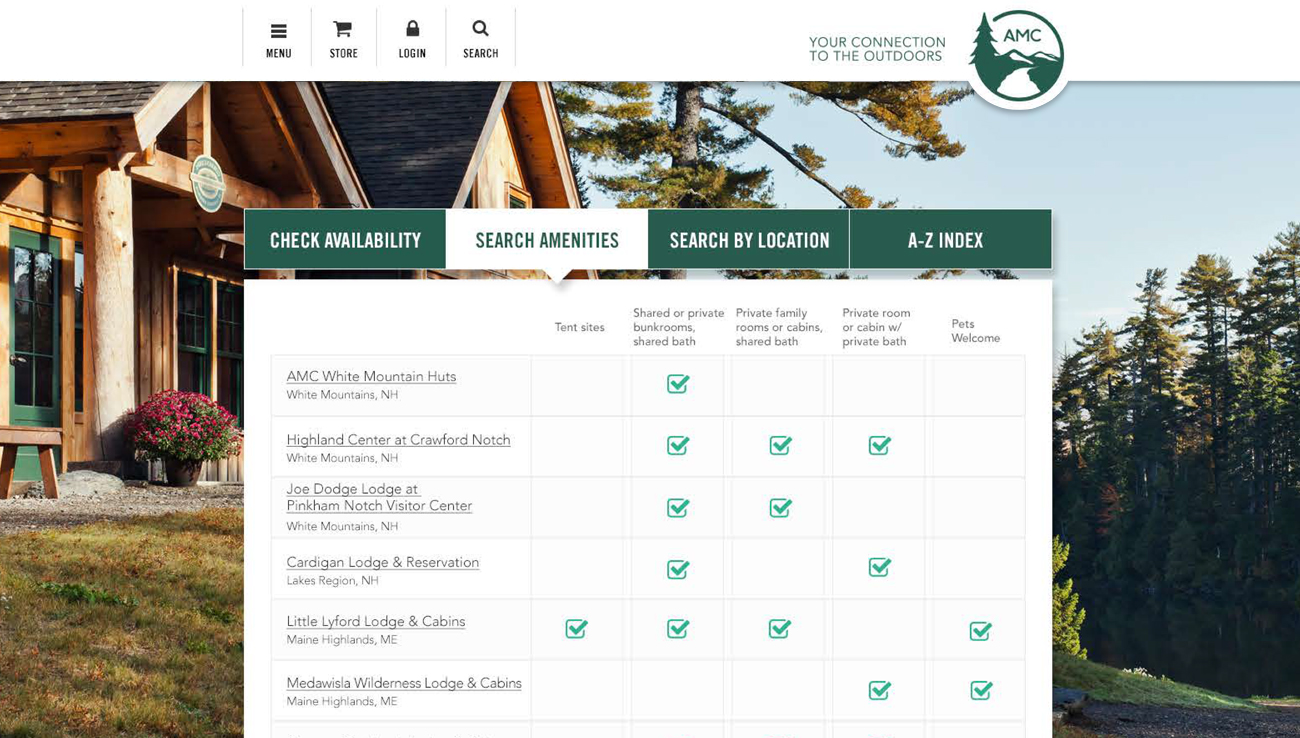Click Little Lyford tent sites checkmark

click(x=576, y=628)
